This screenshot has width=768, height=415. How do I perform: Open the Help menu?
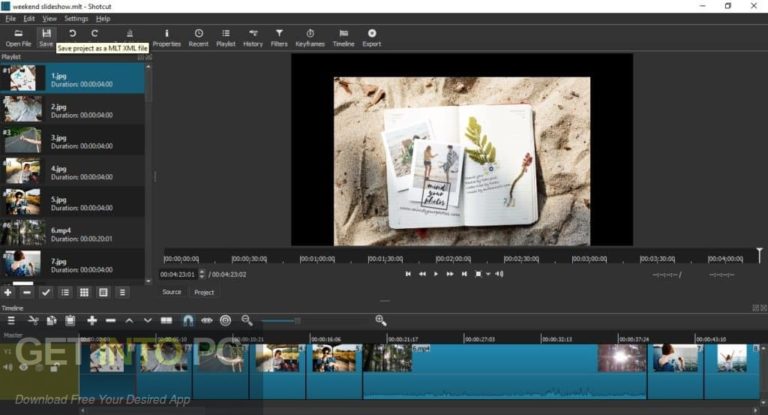[x=103, y=19]
